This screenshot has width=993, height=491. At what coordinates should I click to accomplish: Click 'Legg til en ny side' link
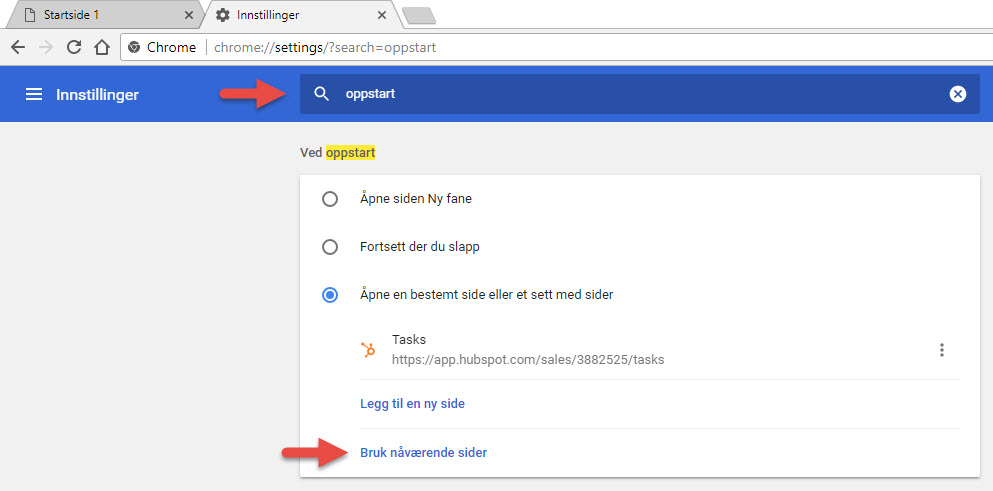[x=412, y=404]
